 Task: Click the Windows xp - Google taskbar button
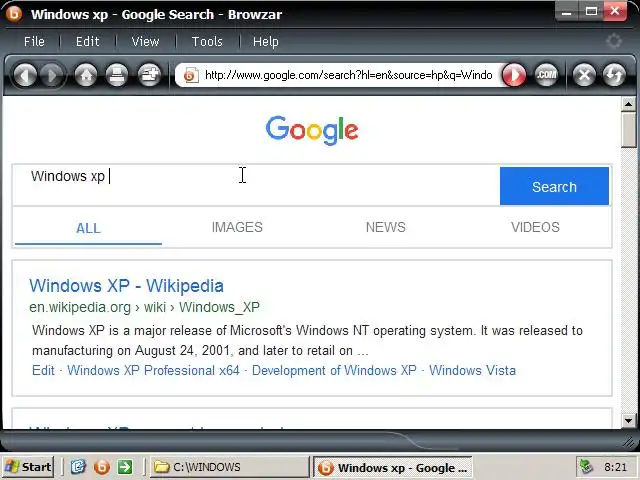pos(393,467)
